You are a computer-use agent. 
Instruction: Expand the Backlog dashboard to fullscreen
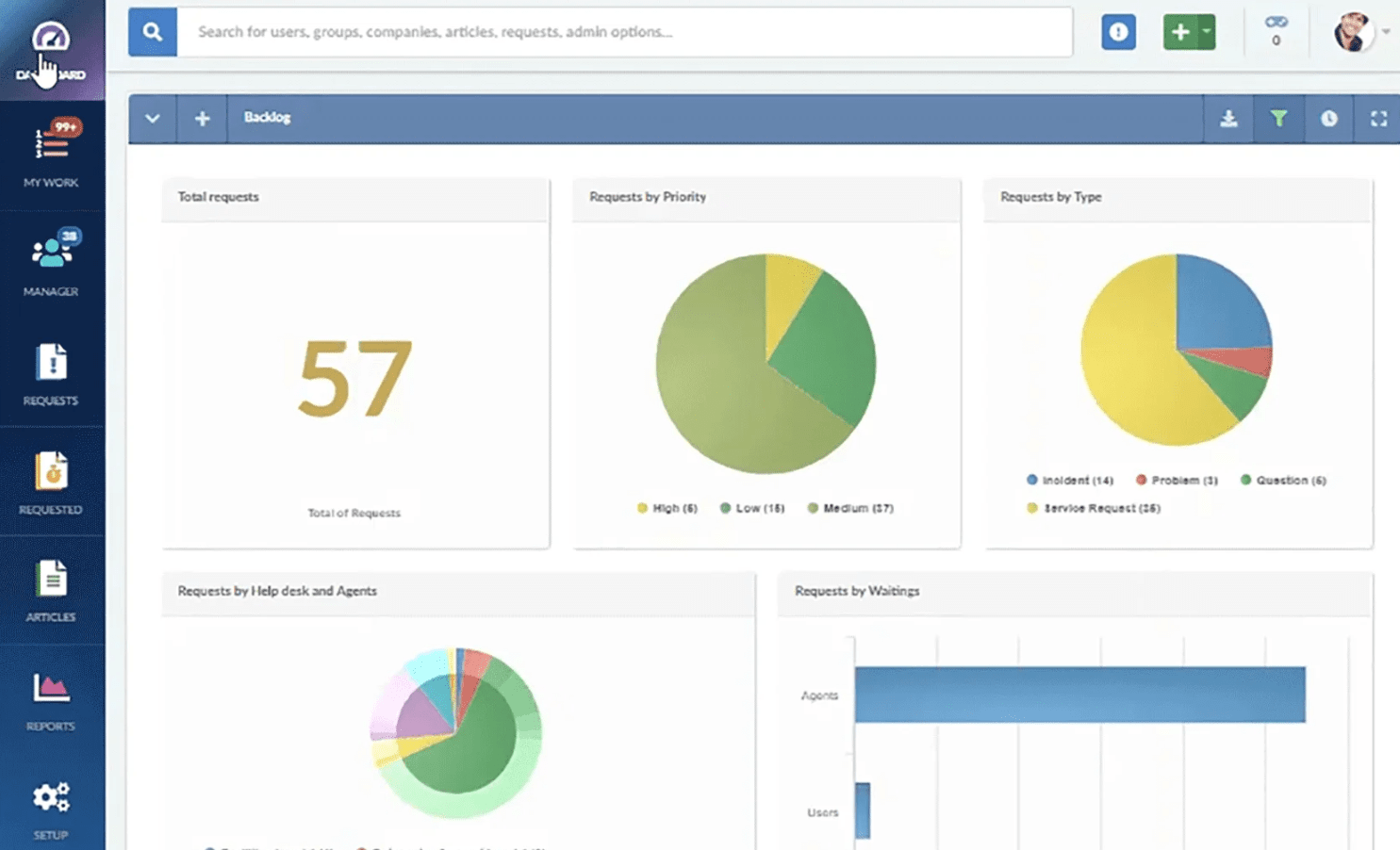click(x=1378, y=118)
